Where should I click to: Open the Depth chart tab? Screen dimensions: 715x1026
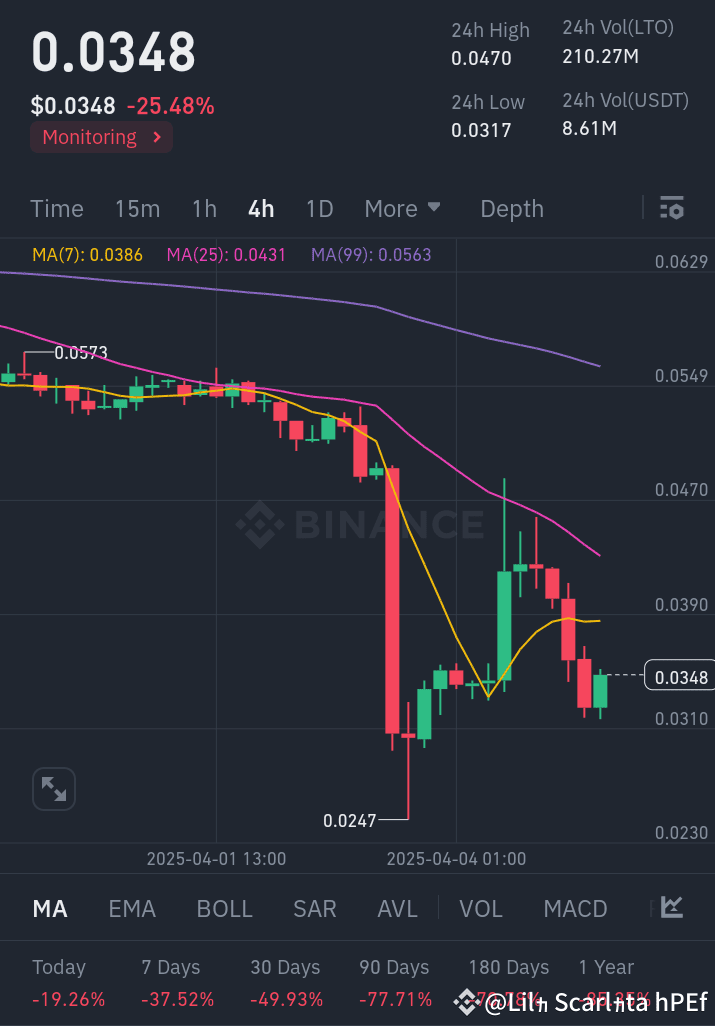click(512, 208)
